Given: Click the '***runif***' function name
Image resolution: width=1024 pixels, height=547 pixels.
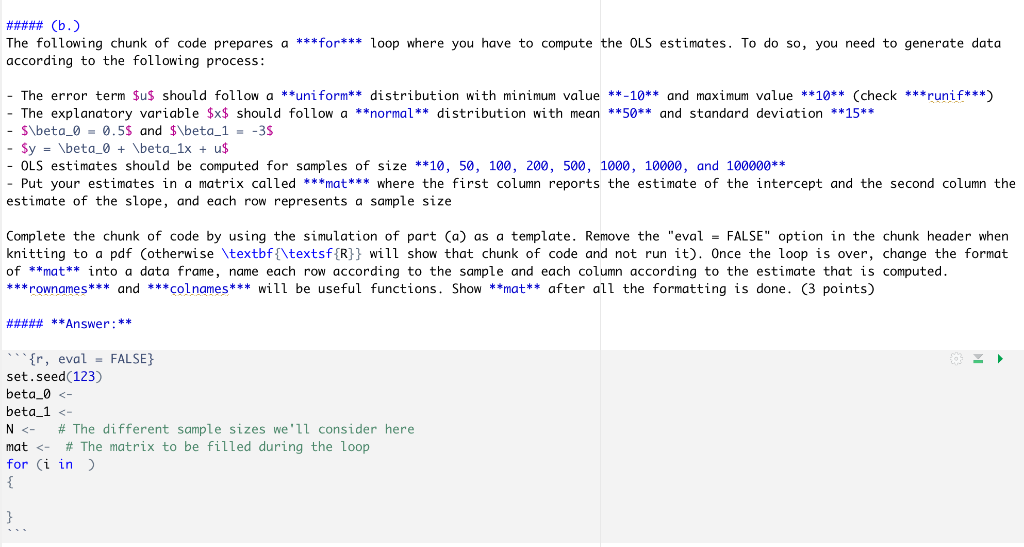Looking at the screenshot, I should 945,95.
